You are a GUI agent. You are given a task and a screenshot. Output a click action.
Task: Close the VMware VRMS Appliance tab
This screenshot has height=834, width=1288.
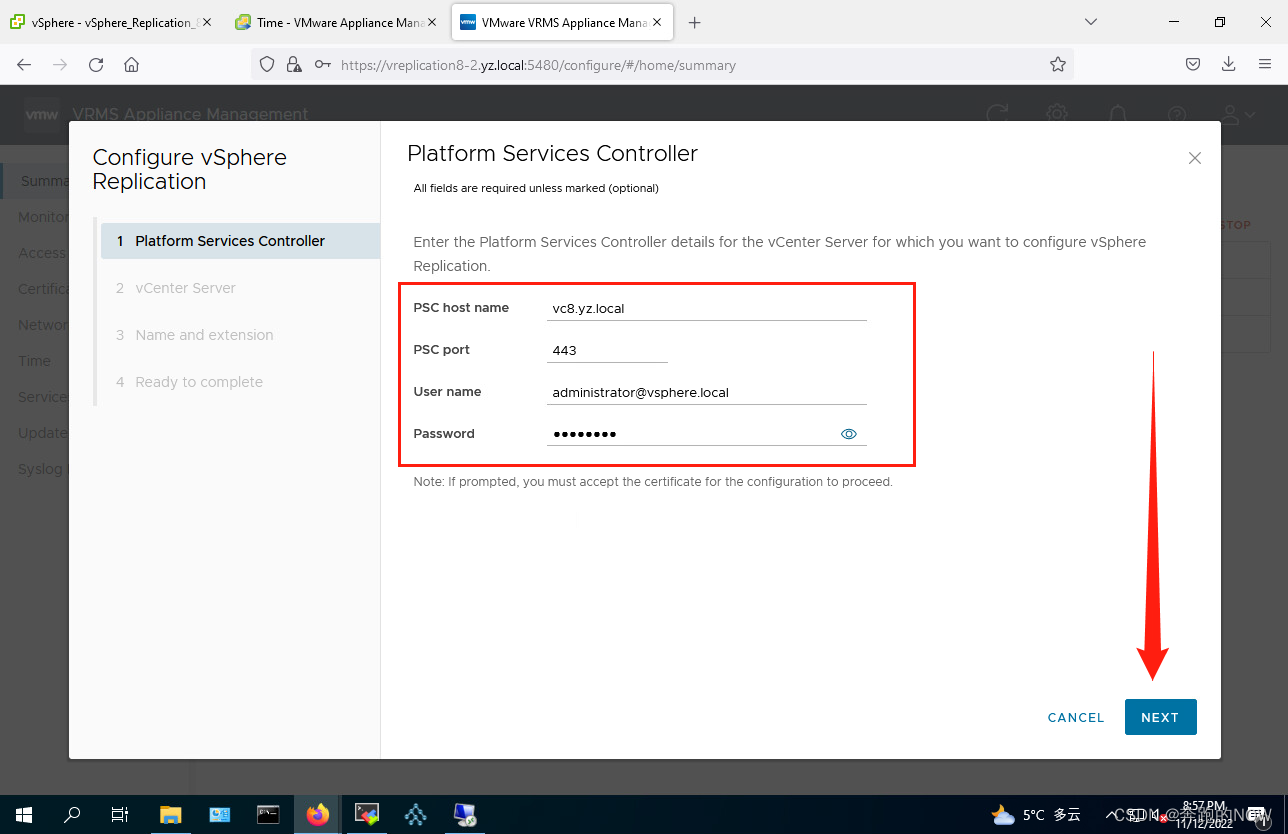(659, 22)
